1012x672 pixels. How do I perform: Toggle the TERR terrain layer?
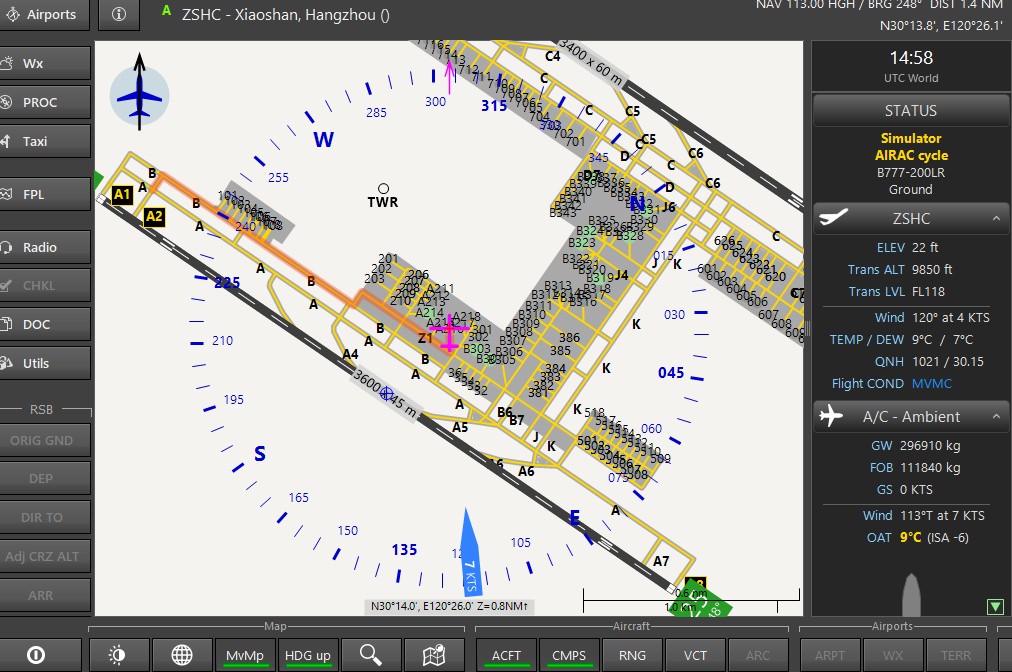pyautogui.click(x=956, y=655)
